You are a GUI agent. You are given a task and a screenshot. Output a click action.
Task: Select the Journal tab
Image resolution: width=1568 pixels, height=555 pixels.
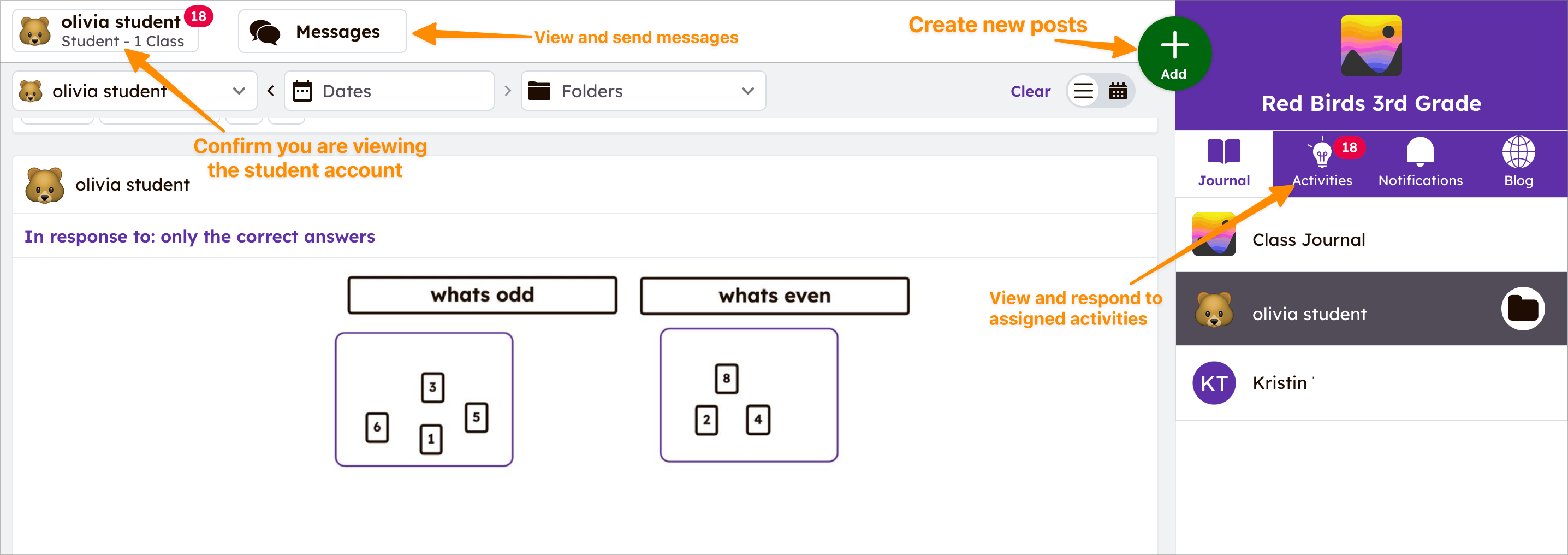(x=1223, y=163)
